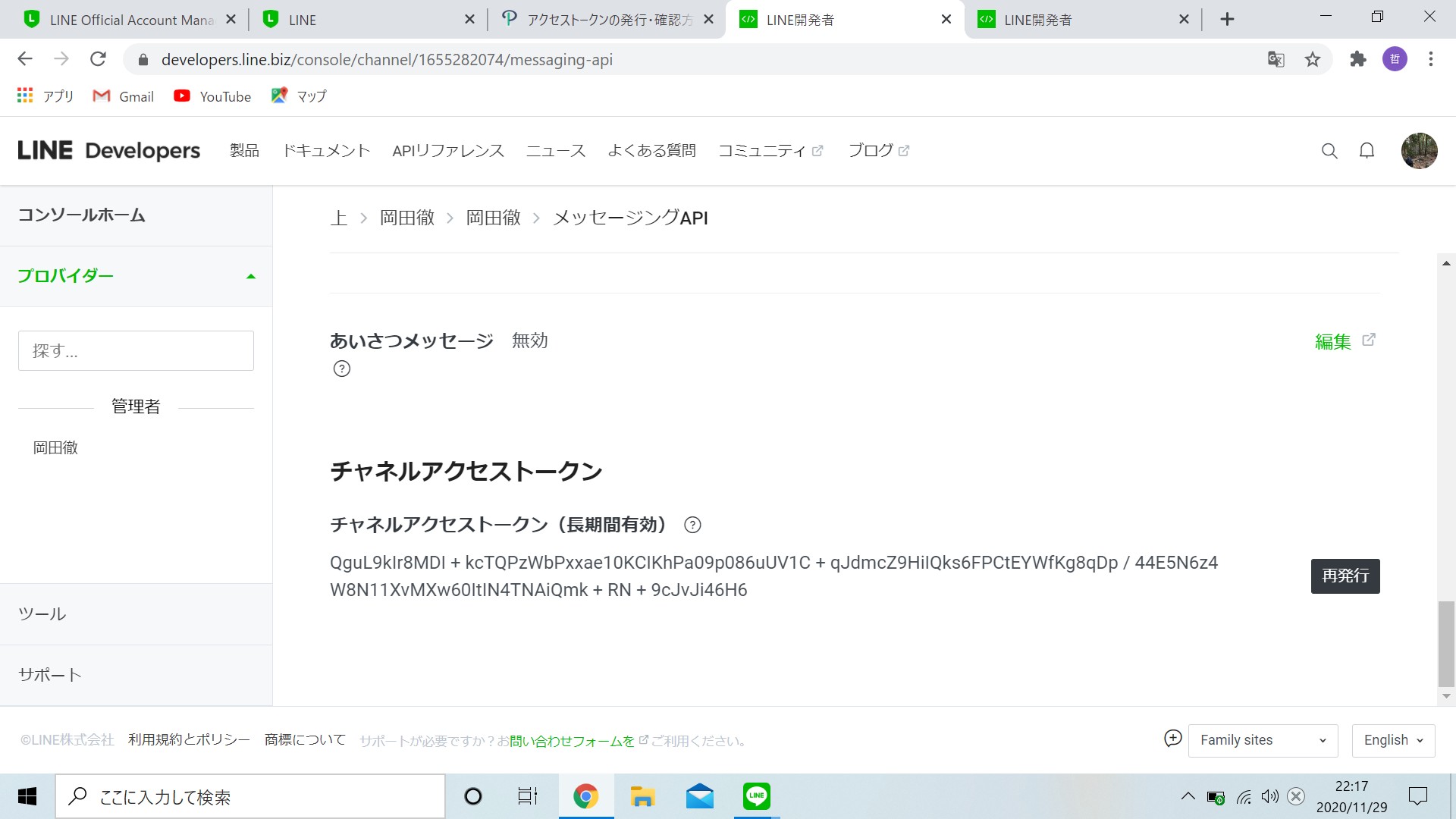Open English language dropdown
The image size is (1456, 819).
[x=1393, y=740]
